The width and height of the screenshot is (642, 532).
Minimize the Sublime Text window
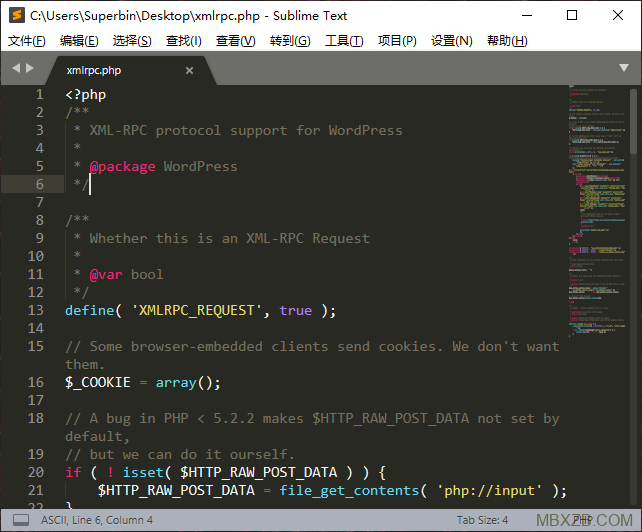(527, 16)
